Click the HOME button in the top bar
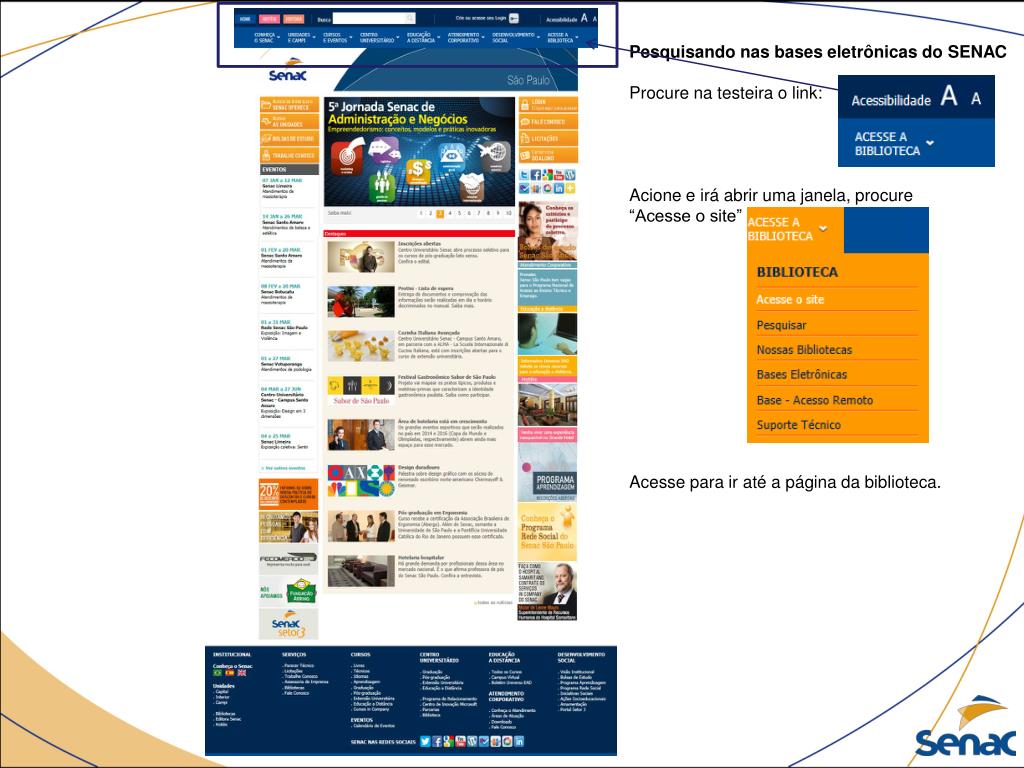1024x768 pixels. click(245, 19)
